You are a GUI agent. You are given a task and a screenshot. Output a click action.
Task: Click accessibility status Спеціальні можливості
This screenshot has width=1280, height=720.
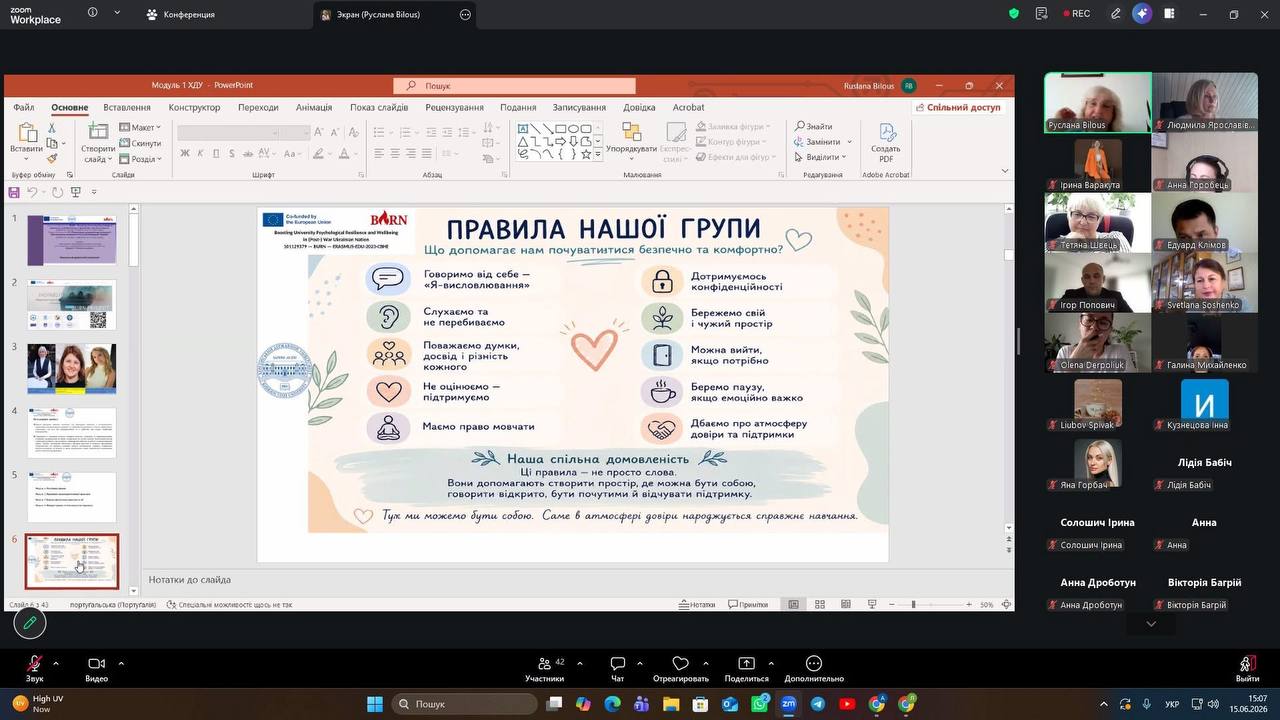click(230, 604)
